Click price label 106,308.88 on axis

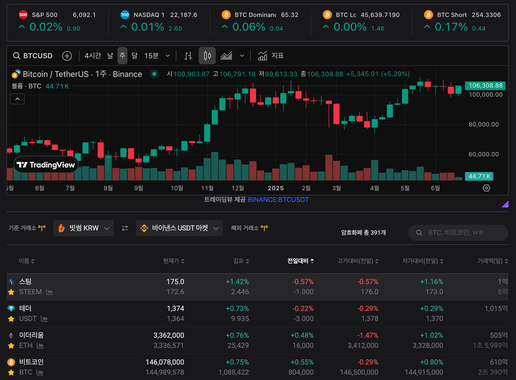(485, 86)
